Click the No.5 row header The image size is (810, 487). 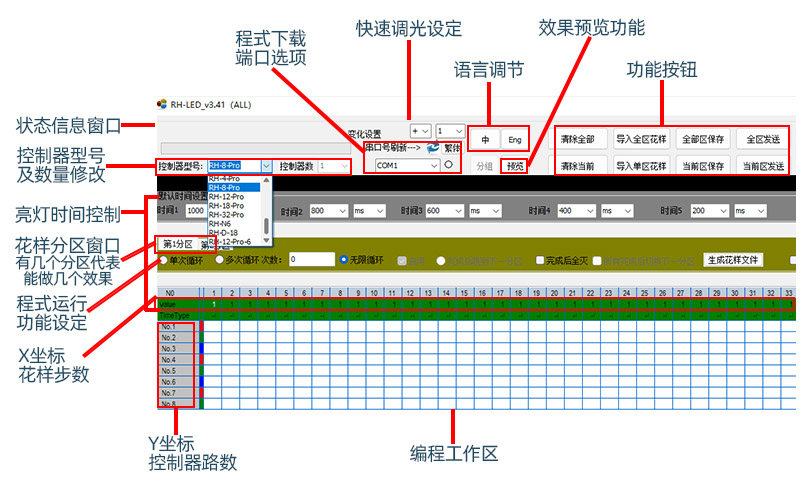click(x=168, y=370)
